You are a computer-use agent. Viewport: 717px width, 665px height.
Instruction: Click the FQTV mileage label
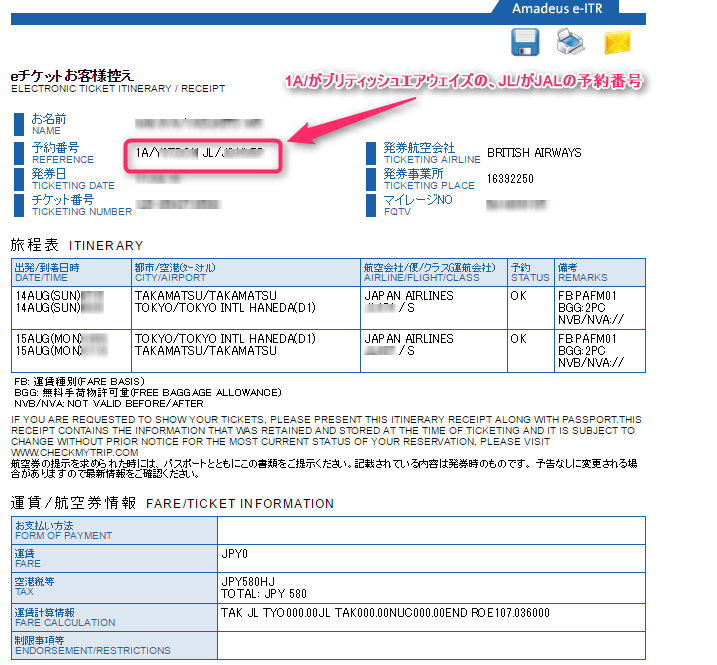[x=397, y=211]
